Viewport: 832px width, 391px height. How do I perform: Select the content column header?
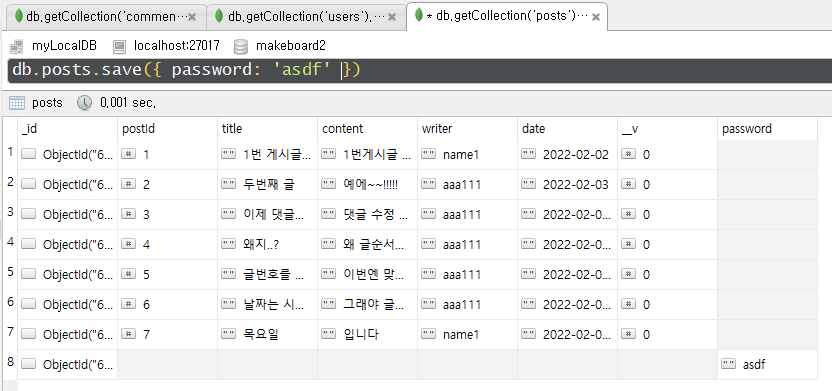point(368,128)
